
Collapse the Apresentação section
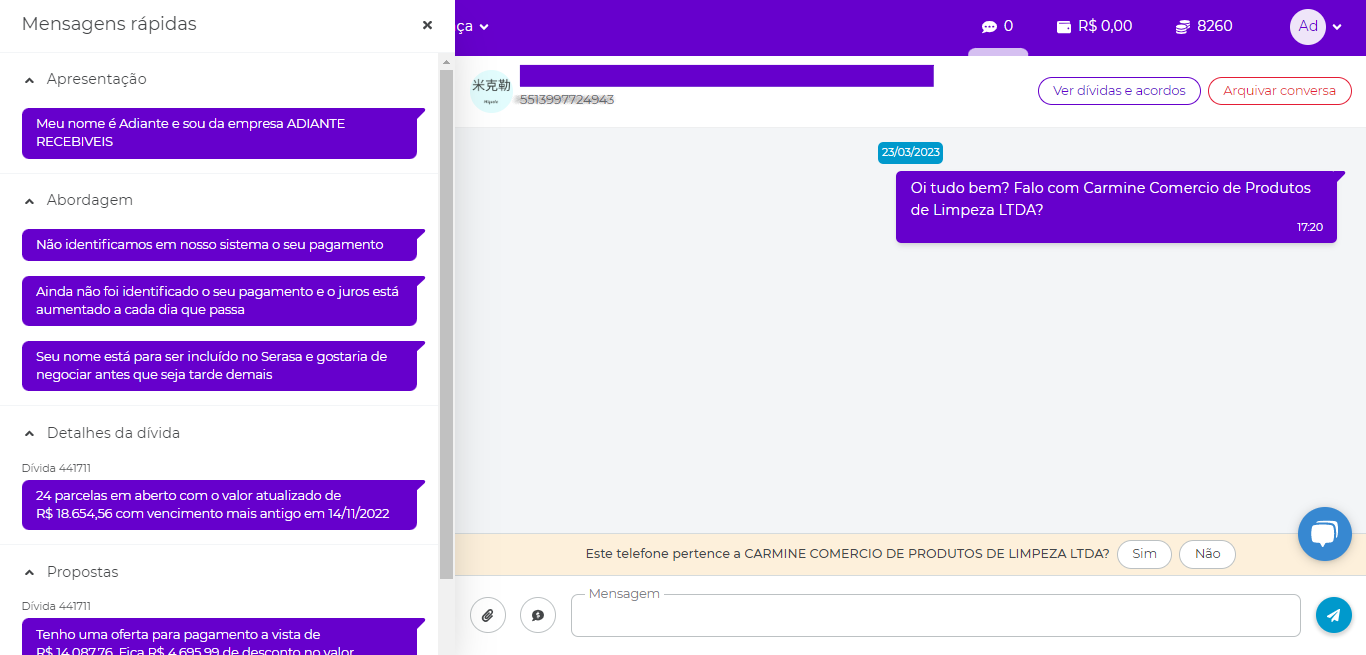30,79
